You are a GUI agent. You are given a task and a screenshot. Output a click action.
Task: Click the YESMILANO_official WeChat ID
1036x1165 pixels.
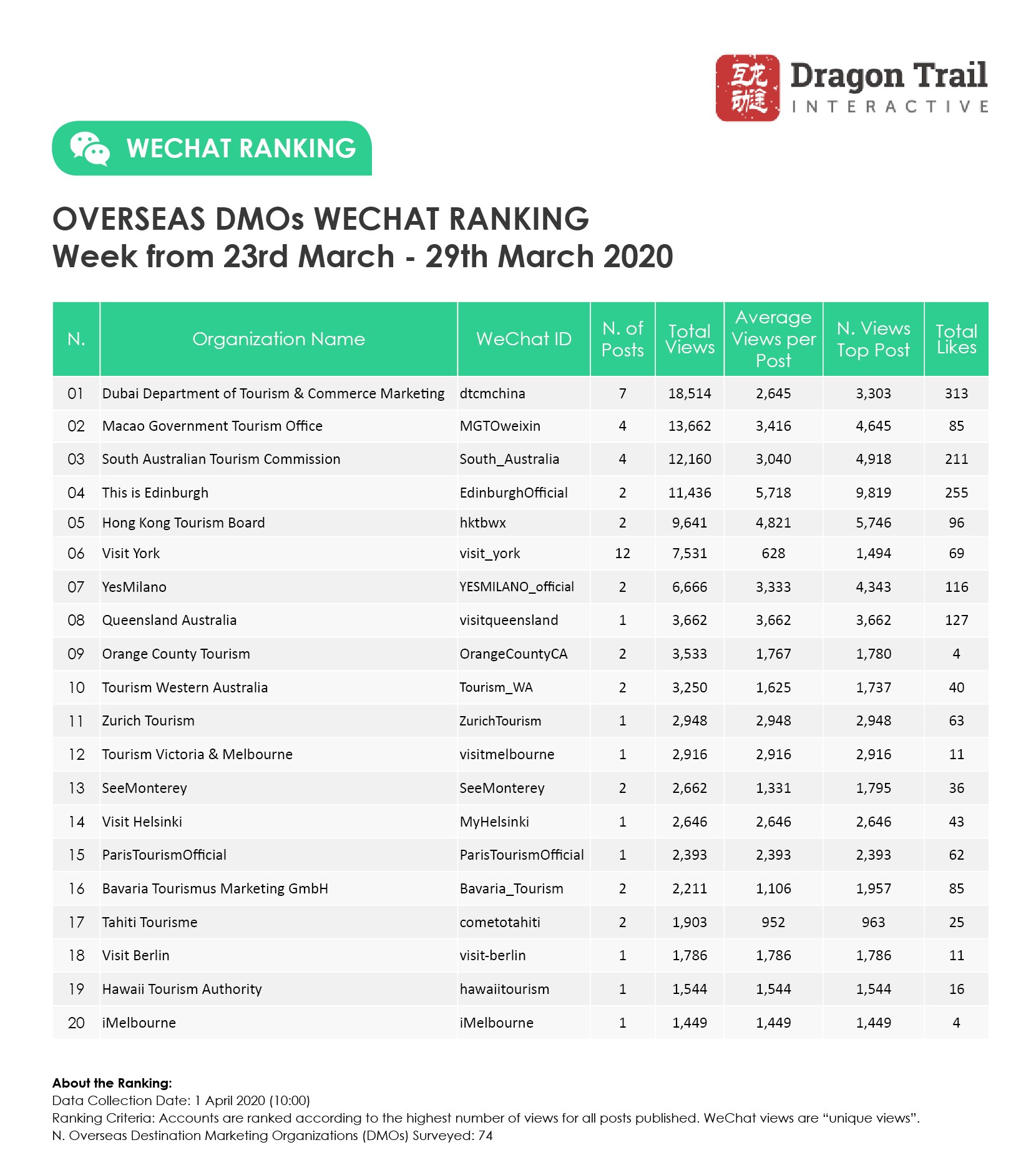517,587
